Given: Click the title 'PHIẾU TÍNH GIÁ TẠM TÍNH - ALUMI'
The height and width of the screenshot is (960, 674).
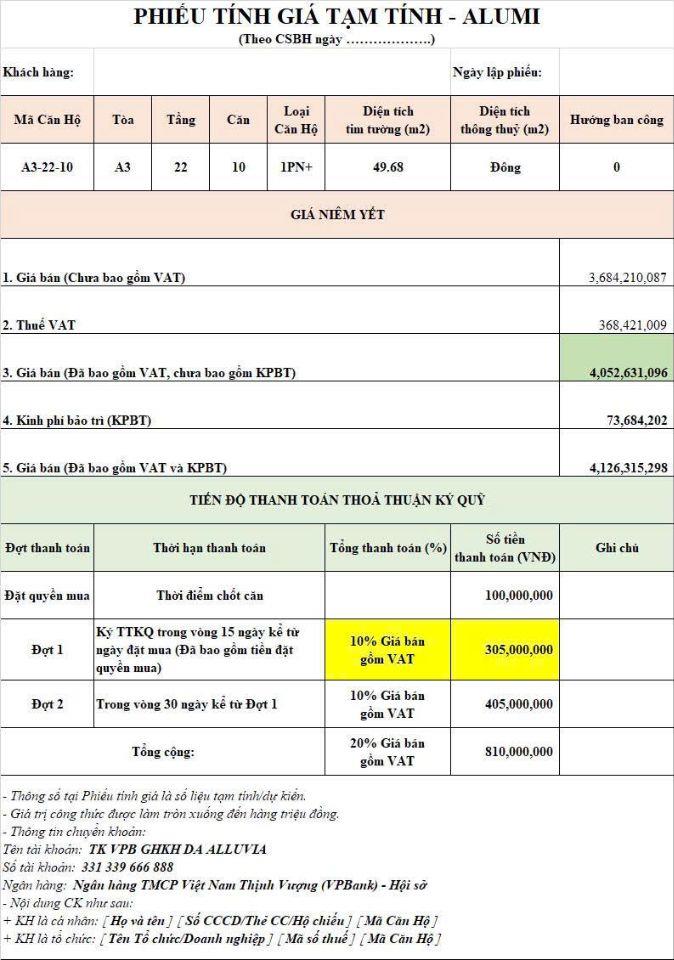Looking at the screenshot, I should click(x=337, y=17).
